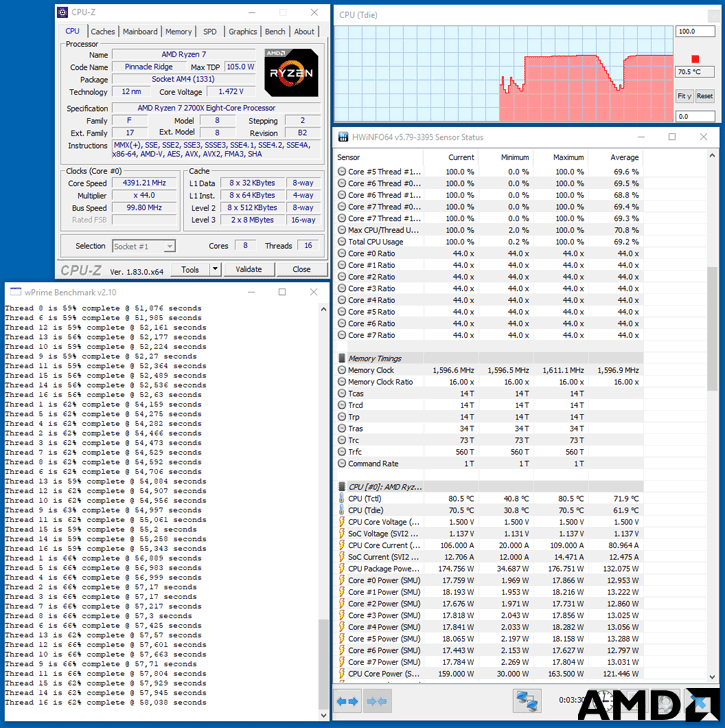Click wPrime scrollbar up arrow
Viewport: 725px width, 728px height.
tap(324, 309)
